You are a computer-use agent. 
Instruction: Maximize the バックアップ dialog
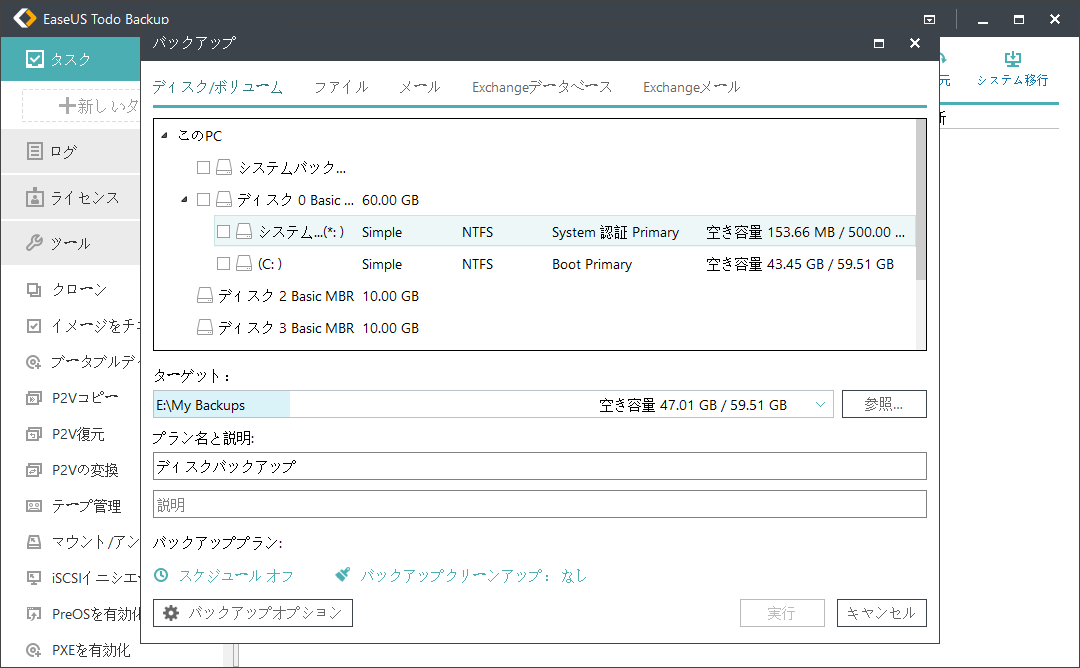878,43
